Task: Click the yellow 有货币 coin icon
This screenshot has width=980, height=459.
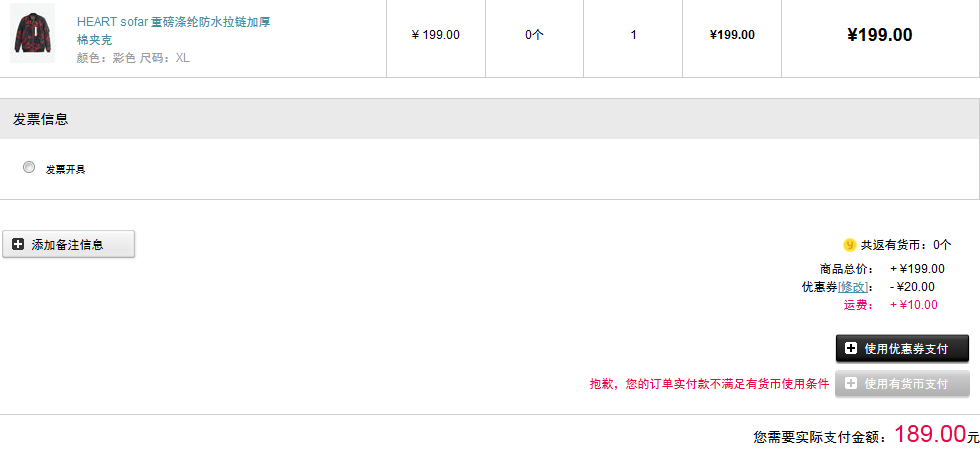Action: 849,245
